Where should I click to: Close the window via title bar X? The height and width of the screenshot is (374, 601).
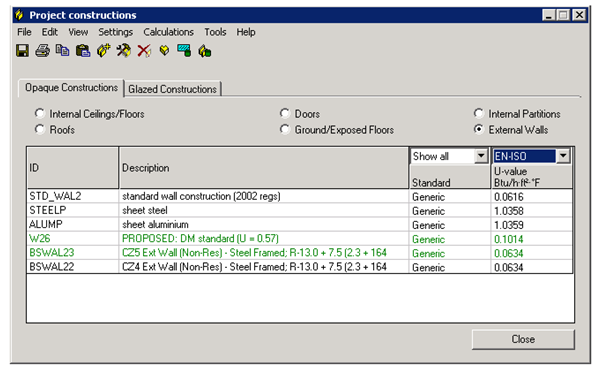coord(580,15)
